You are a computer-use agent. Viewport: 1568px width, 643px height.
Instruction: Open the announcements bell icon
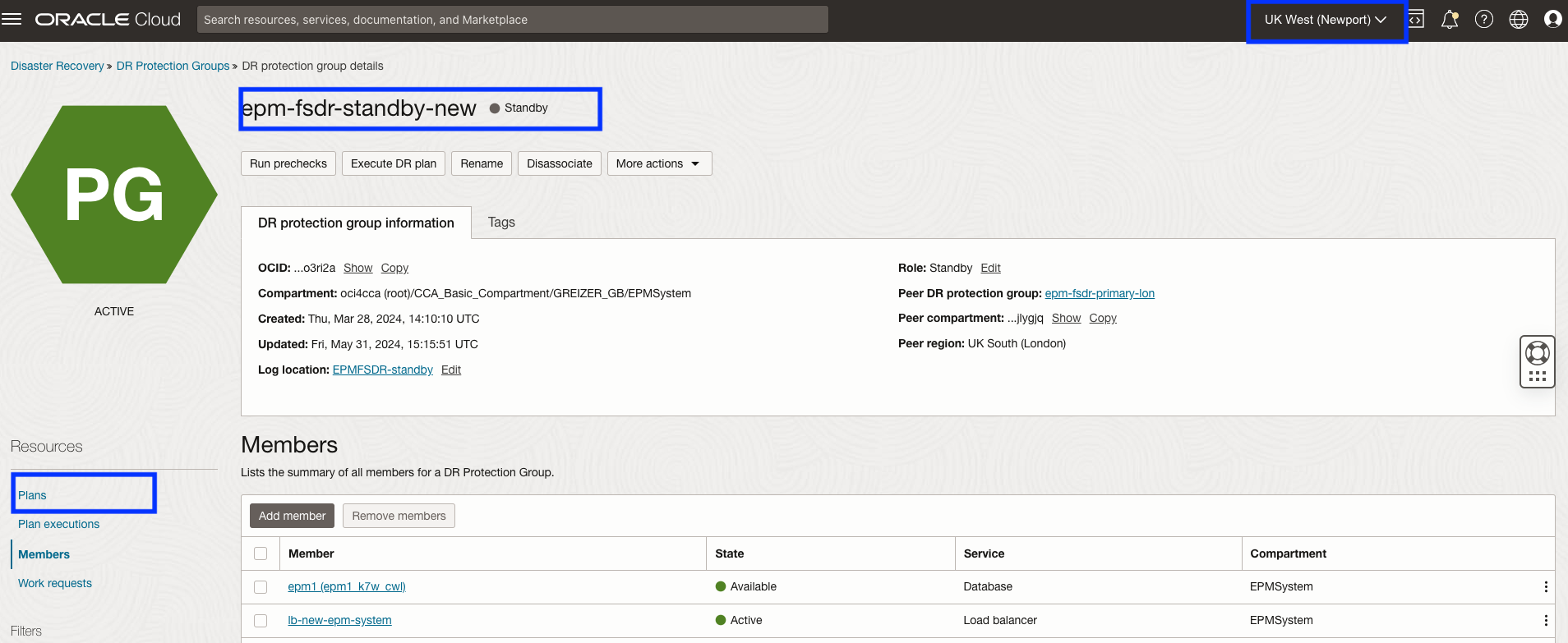(x=1450, y=19)
